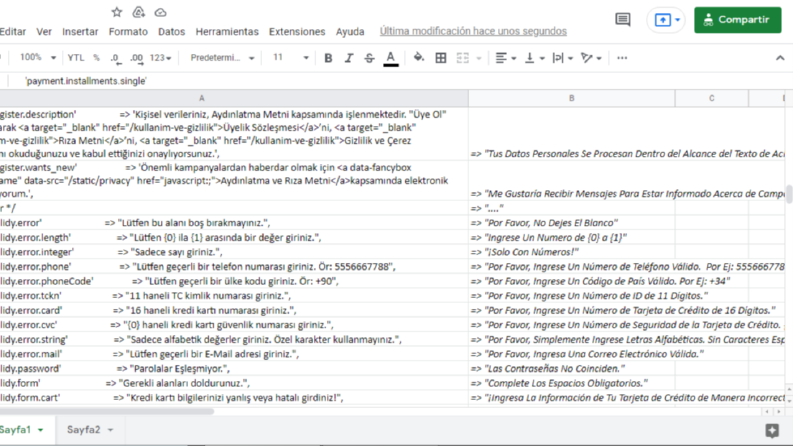Open the Datos menu
This screenshot has height=446, width=793.
tap(171, 31)
